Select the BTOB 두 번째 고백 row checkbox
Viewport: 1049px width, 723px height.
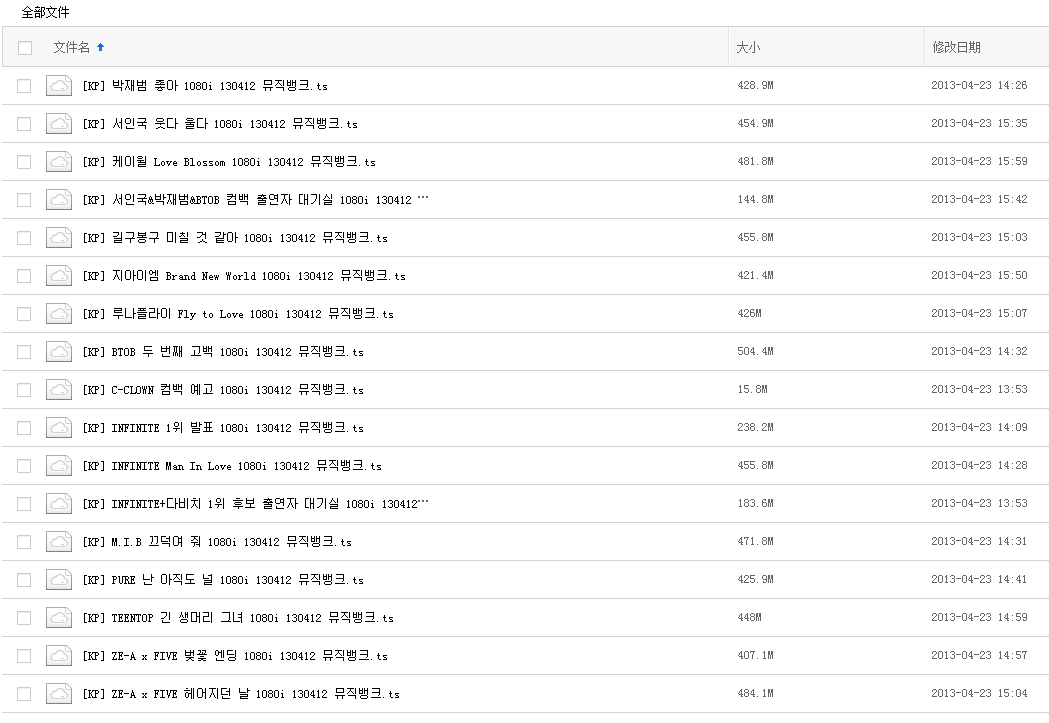coord(24,351)
